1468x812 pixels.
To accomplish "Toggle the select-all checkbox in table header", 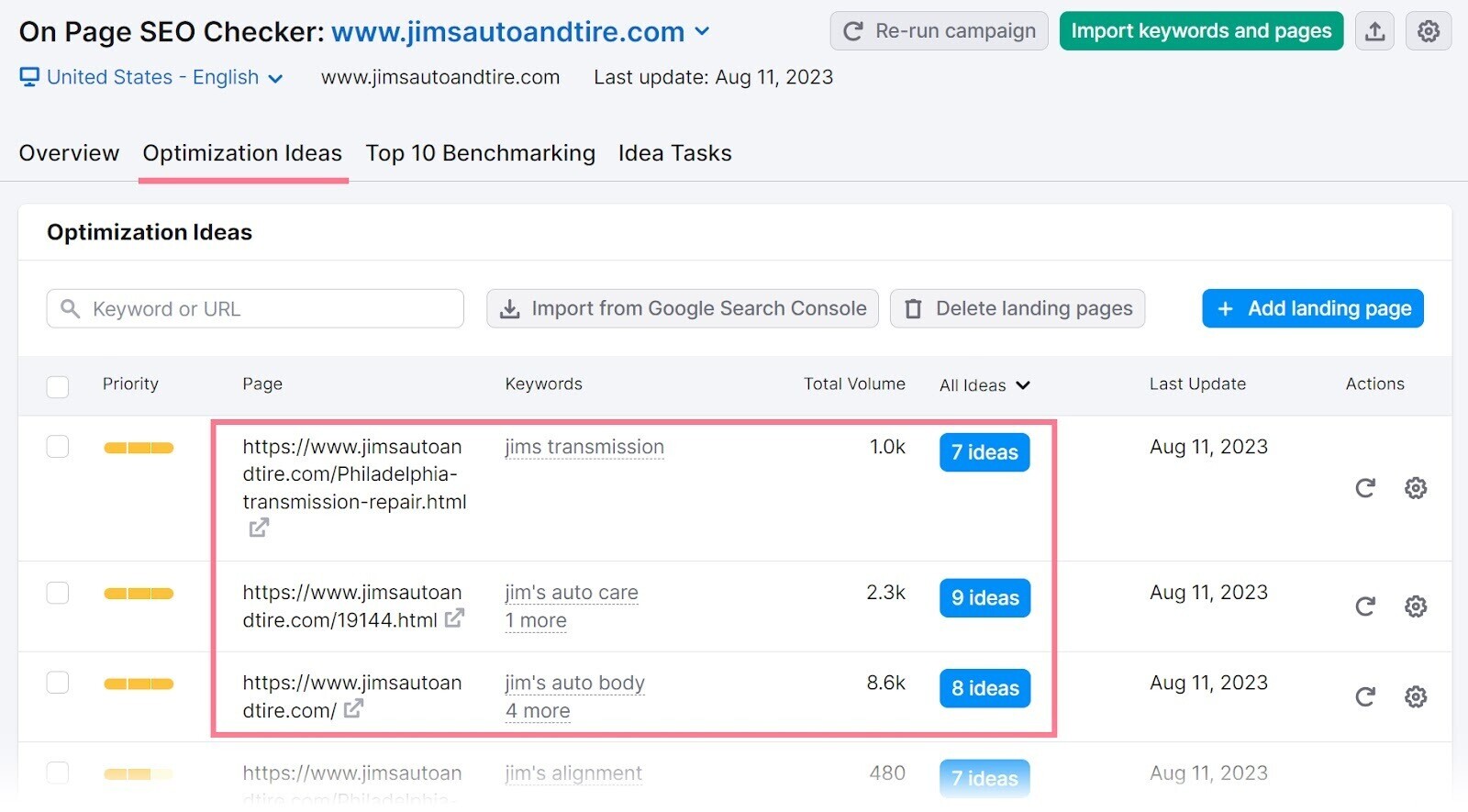I will (58, 386).
